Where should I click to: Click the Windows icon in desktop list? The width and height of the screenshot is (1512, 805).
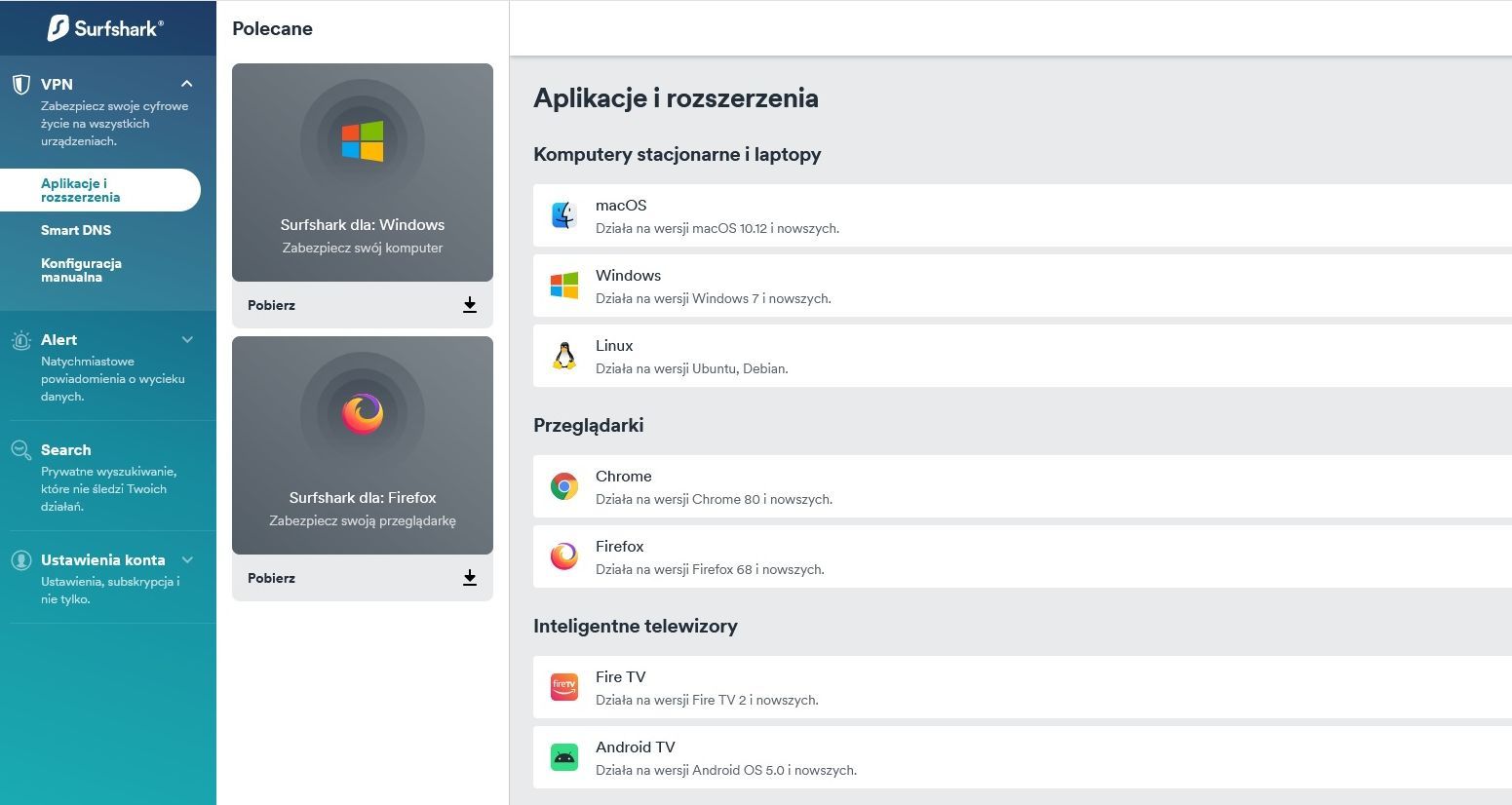tap(564, 286)
